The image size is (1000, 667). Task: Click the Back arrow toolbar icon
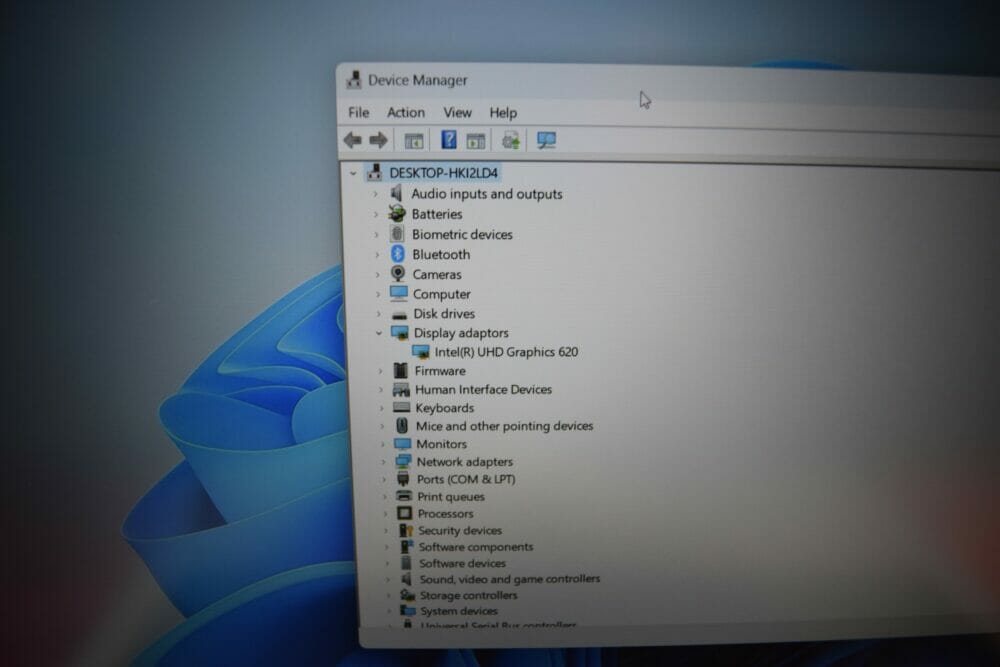353,140
